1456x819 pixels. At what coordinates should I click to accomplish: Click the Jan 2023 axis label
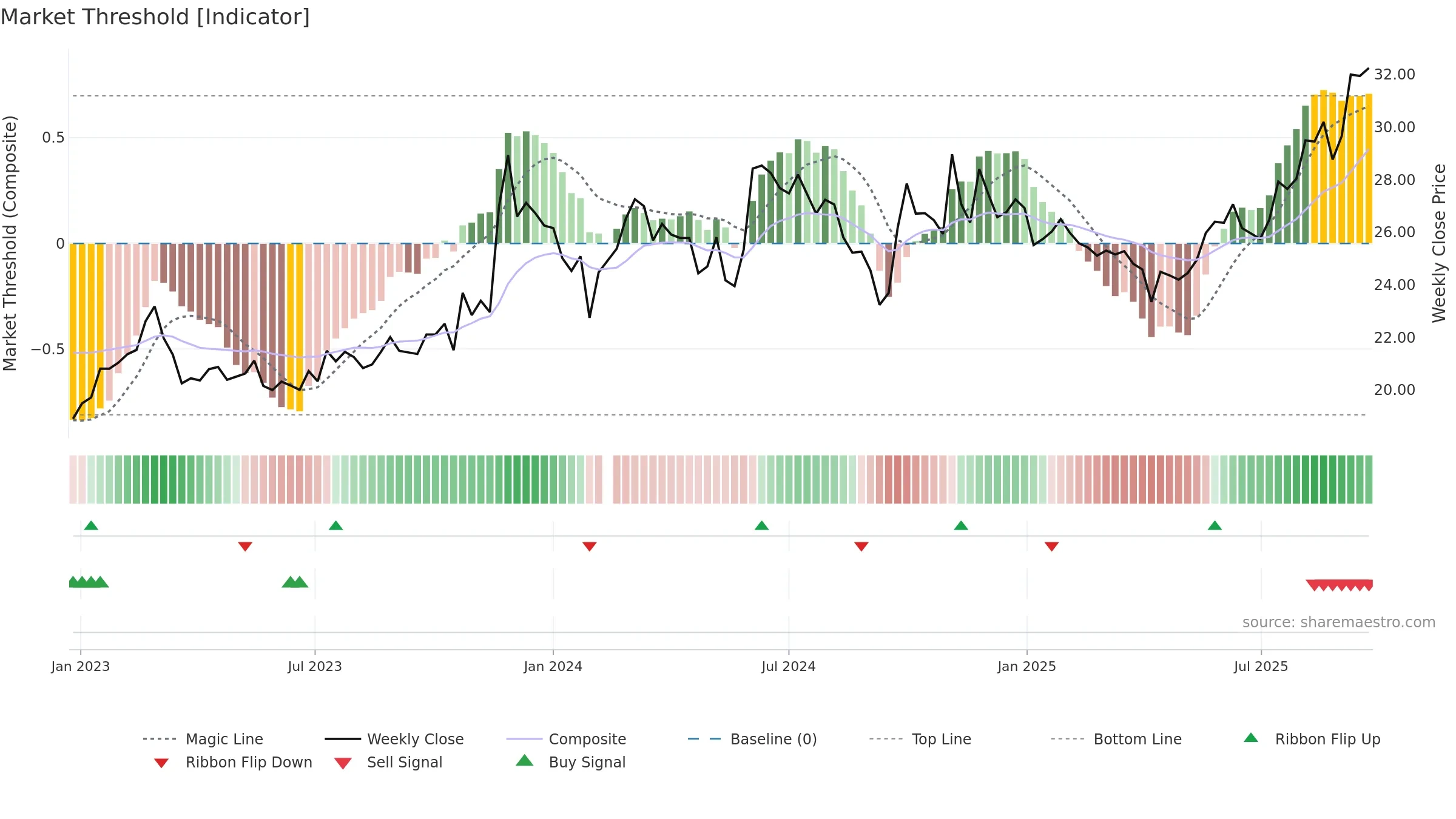point(81,666)
